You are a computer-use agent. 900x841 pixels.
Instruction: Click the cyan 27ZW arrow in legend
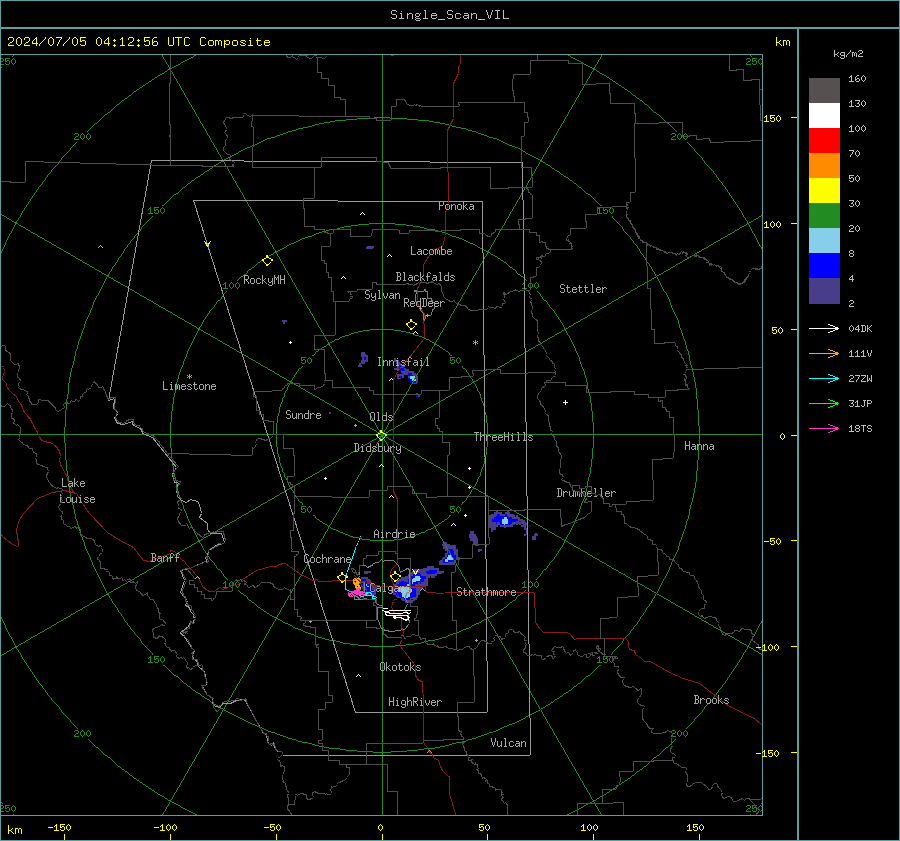coord(824,378)
